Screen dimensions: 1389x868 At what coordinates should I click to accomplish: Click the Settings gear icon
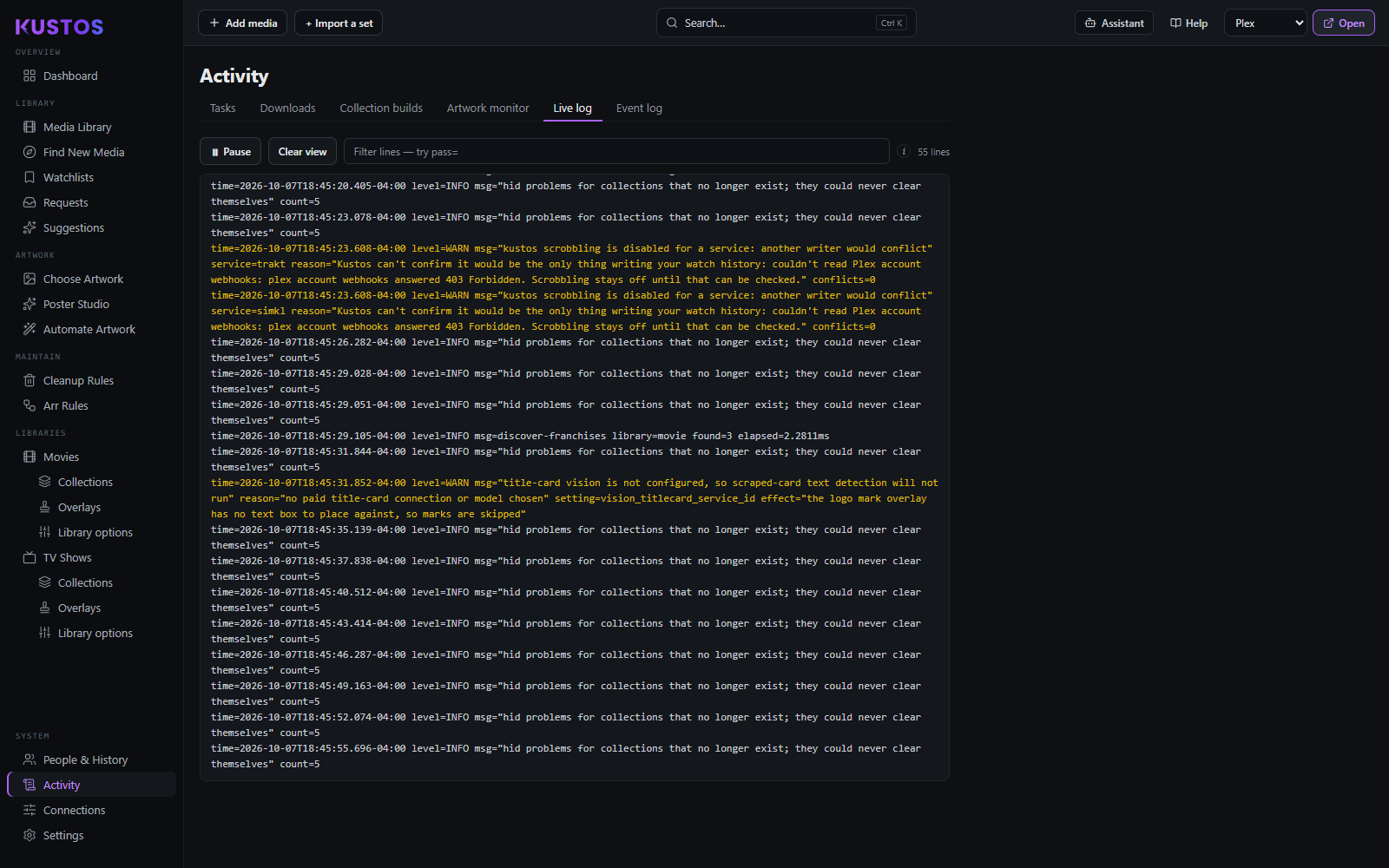pos(30,835)
